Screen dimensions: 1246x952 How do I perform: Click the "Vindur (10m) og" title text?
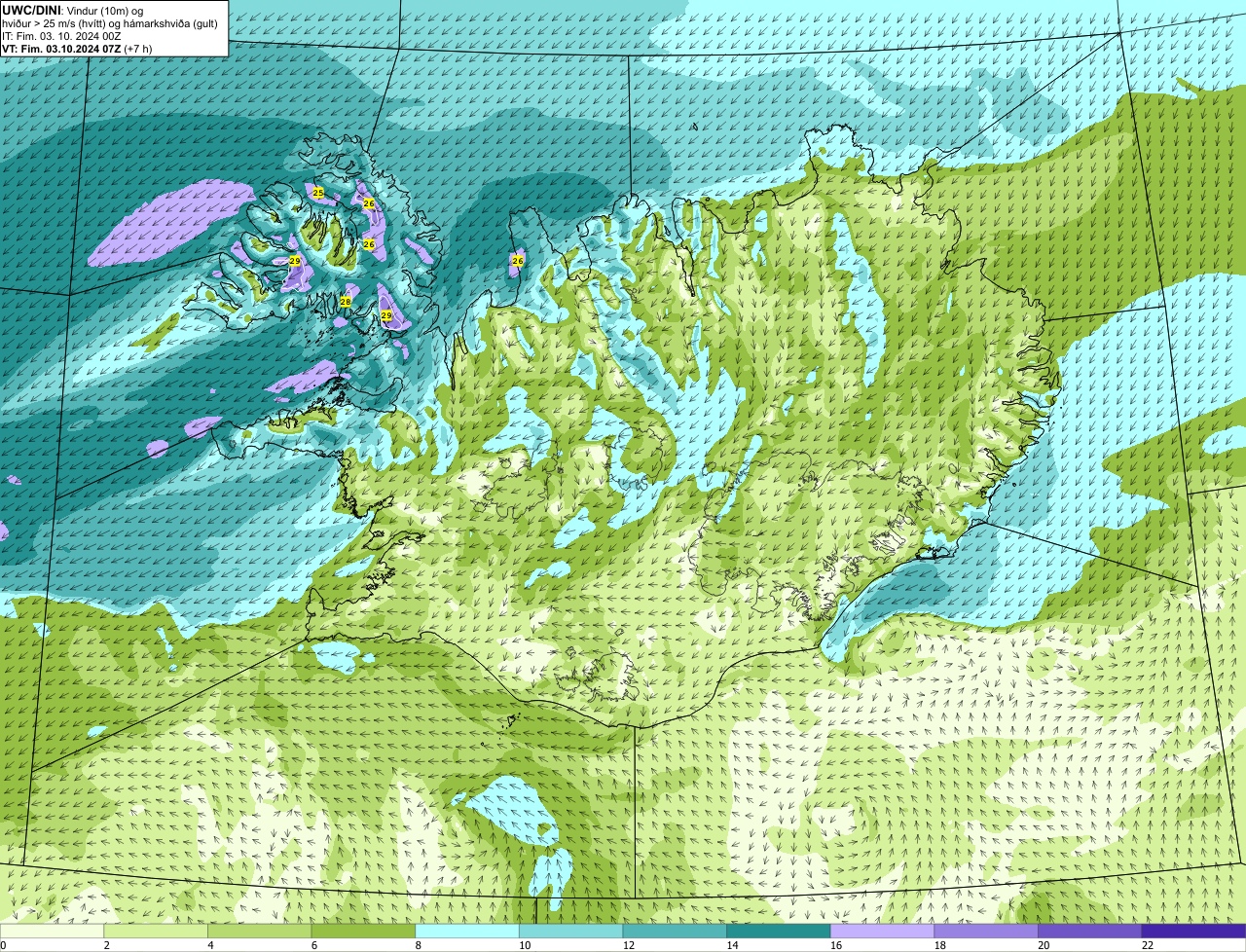coord(105,10)
